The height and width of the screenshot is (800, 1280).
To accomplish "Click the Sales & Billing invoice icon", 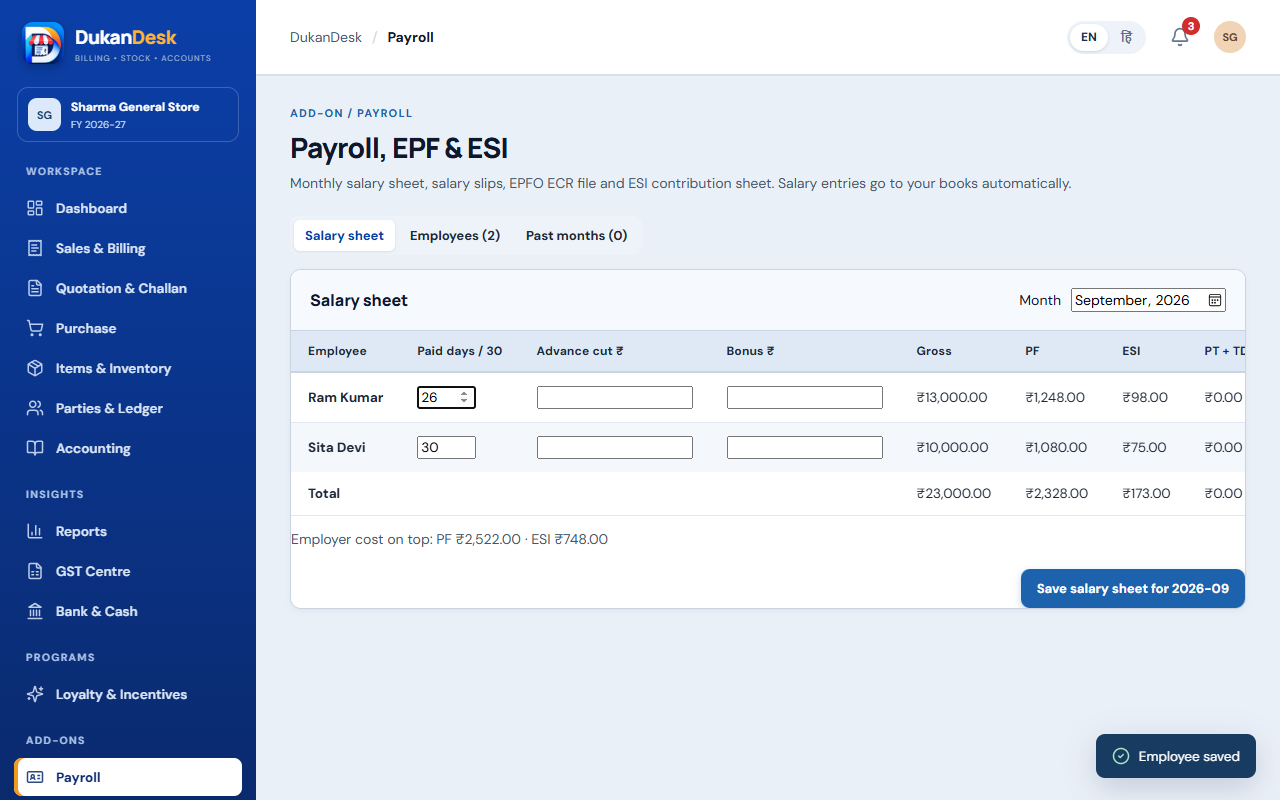I will 35,248.
